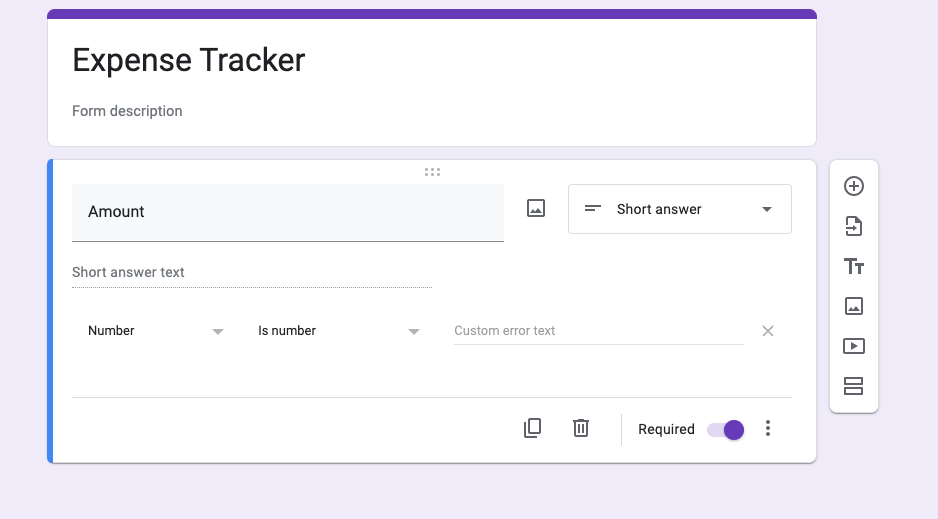Edit the Amount question title field

(x=288, y=212)
